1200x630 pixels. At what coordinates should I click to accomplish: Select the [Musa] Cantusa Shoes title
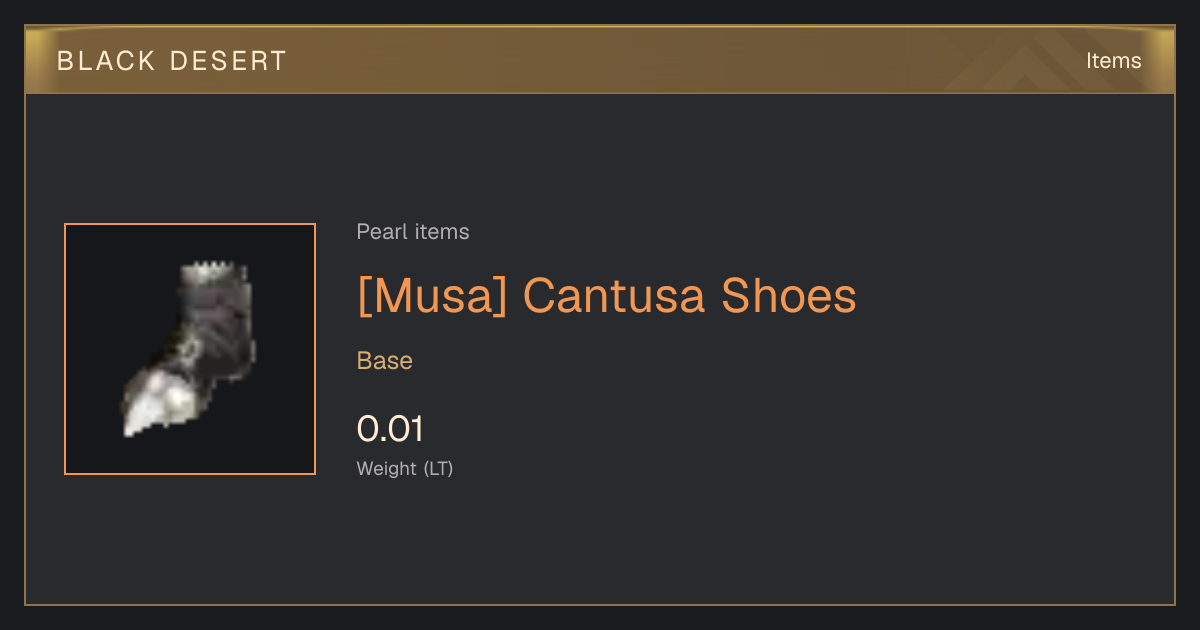[607, 296]
